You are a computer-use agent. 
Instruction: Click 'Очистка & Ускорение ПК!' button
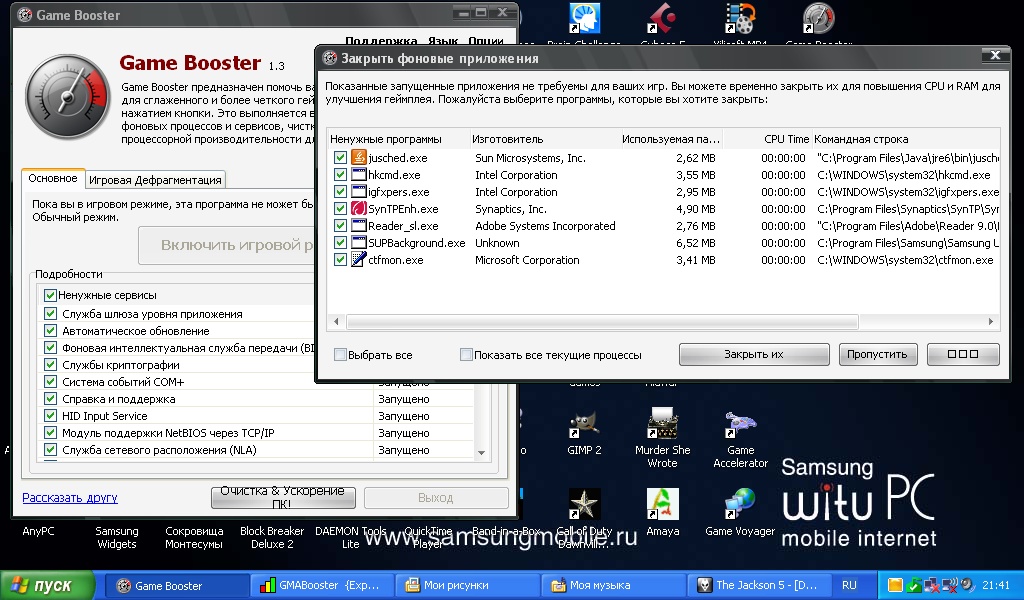pyautogui.click(x=283, y=497)
